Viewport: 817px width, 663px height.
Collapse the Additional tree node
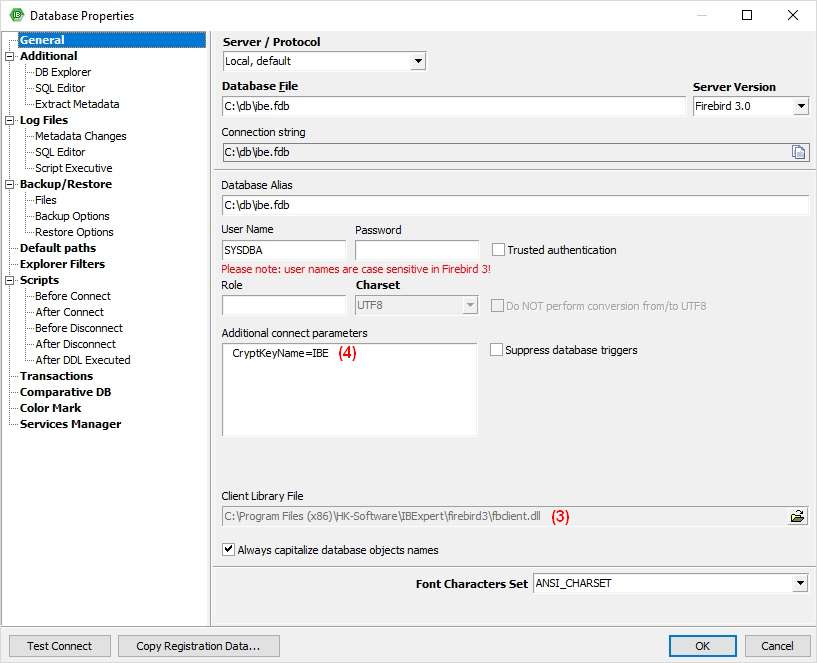tap(9, 56)
